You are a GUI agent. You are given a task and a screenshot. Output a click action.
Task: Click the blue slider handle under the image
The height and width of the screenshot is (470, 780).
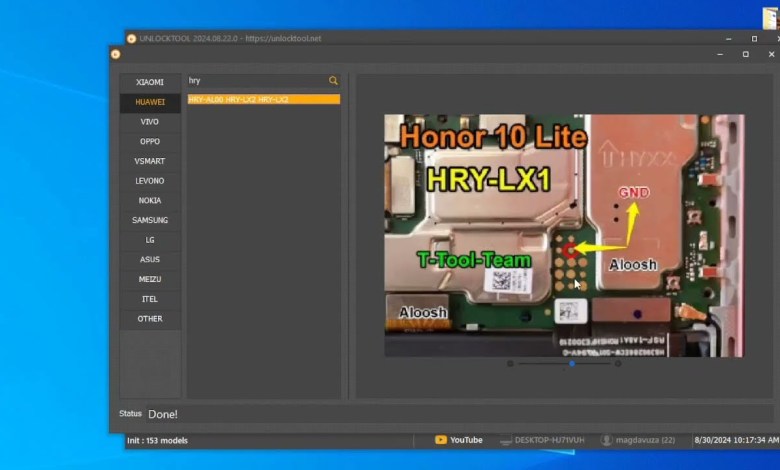pos(572,364)
